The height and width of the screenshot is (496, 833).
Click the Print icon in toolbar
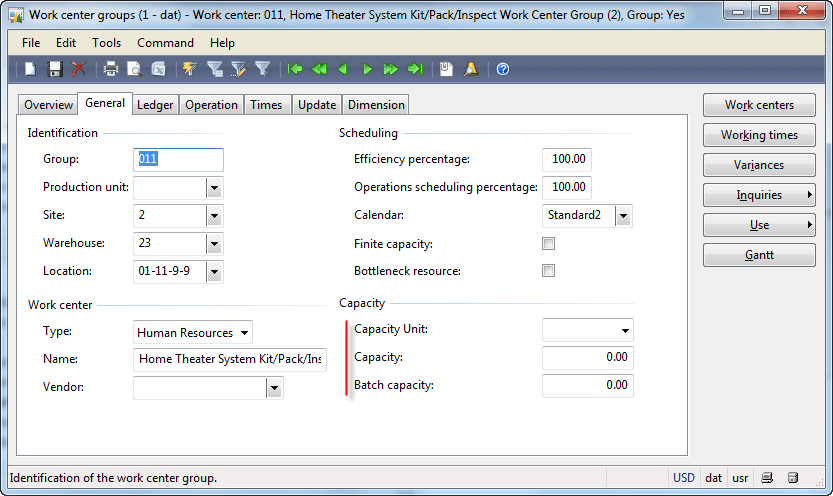pos(110,69)
